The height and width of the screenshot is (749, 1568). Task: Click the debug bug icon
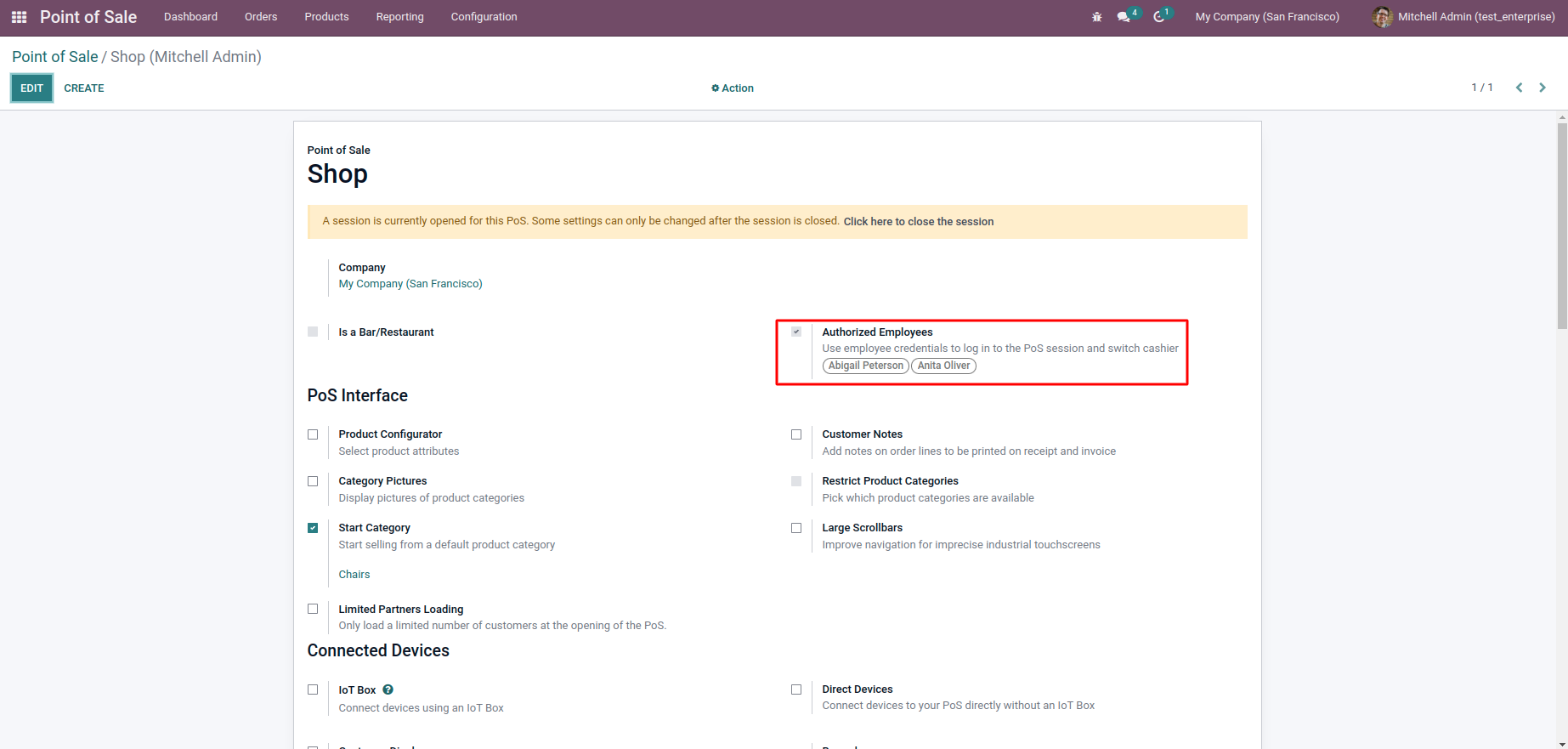[1096, 17]
